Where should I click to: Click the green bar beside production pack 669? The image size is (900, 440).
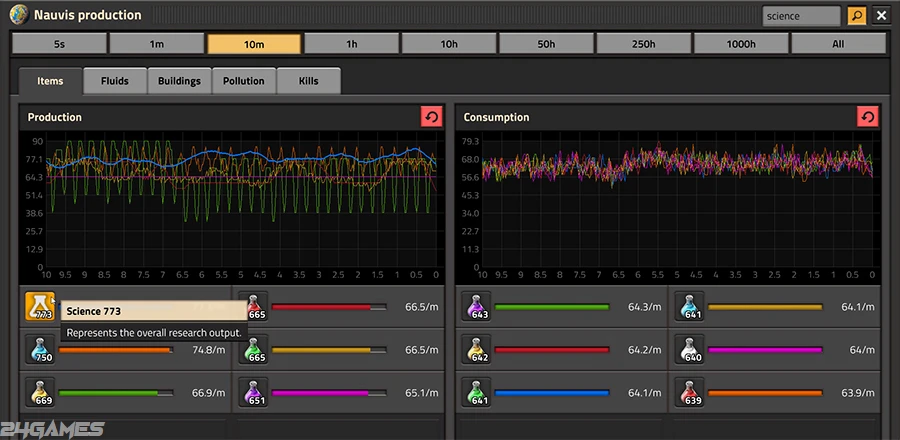click(x=116, y=393)
